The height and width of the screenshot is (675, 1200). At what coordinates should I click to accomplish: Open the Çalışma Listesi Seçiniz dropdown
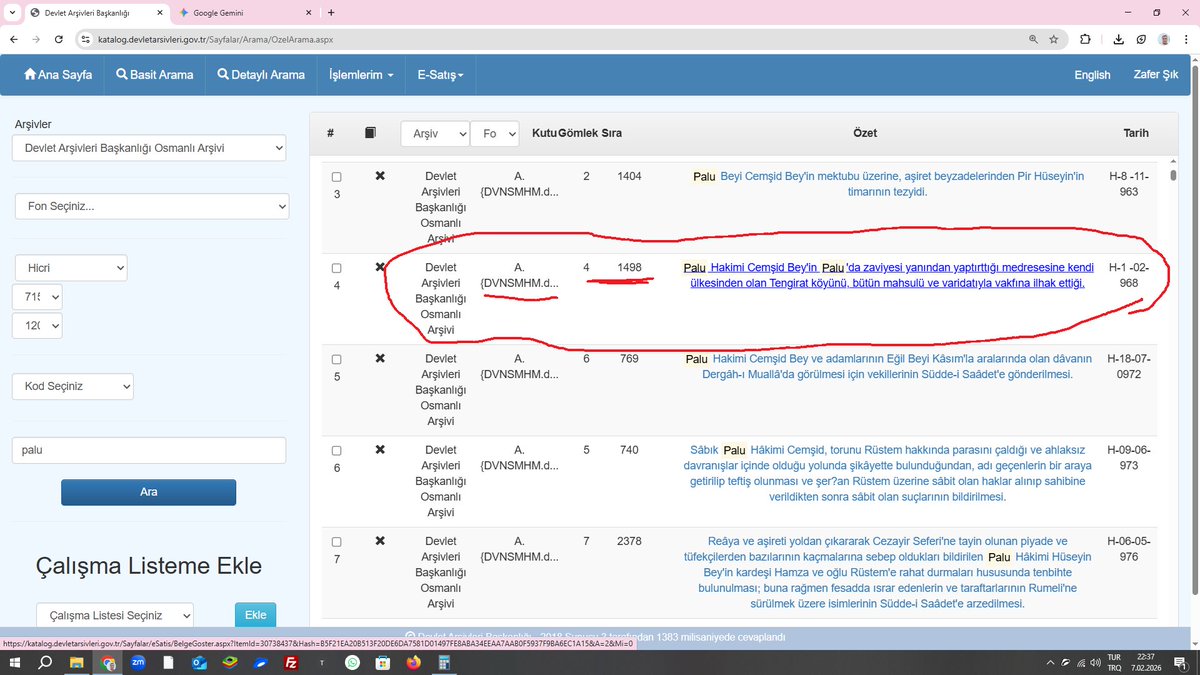[x=115, y=615]
